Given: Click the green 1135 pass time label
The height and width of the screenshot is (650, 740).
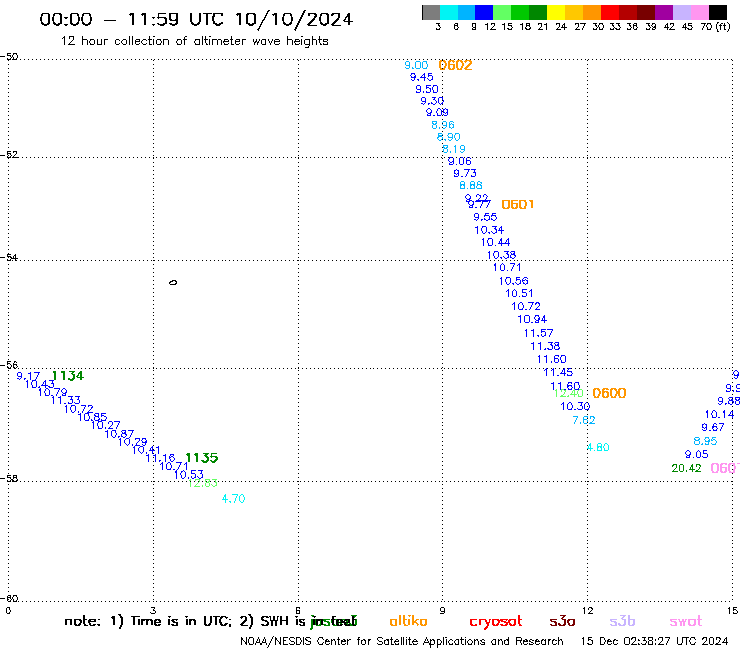Looking at the screenshot, I should point(202,458).
